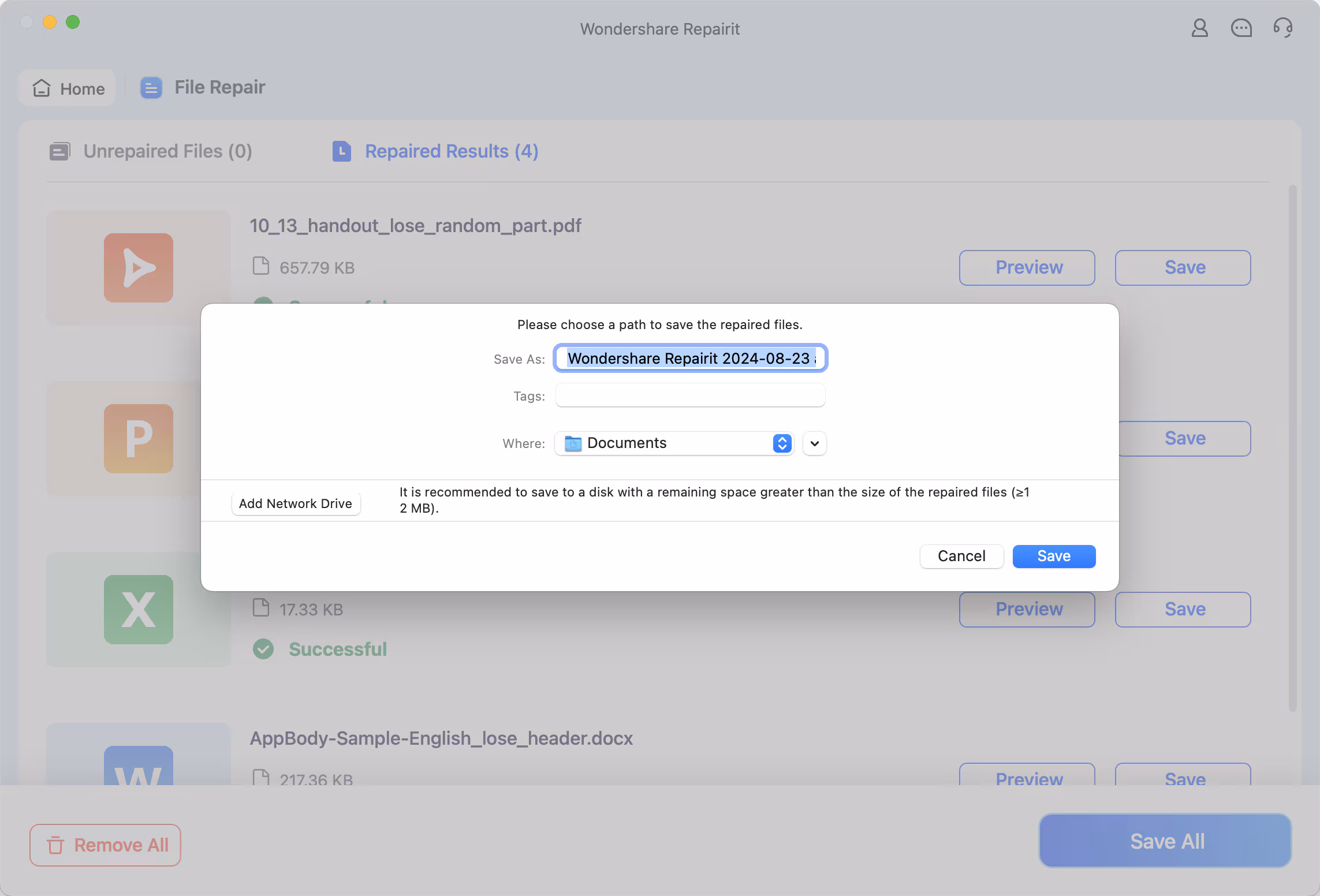Image resolution: width=1320 pixels, height=896 pixels.
Task: Click the Save All button
Action: pos(1165,841)
